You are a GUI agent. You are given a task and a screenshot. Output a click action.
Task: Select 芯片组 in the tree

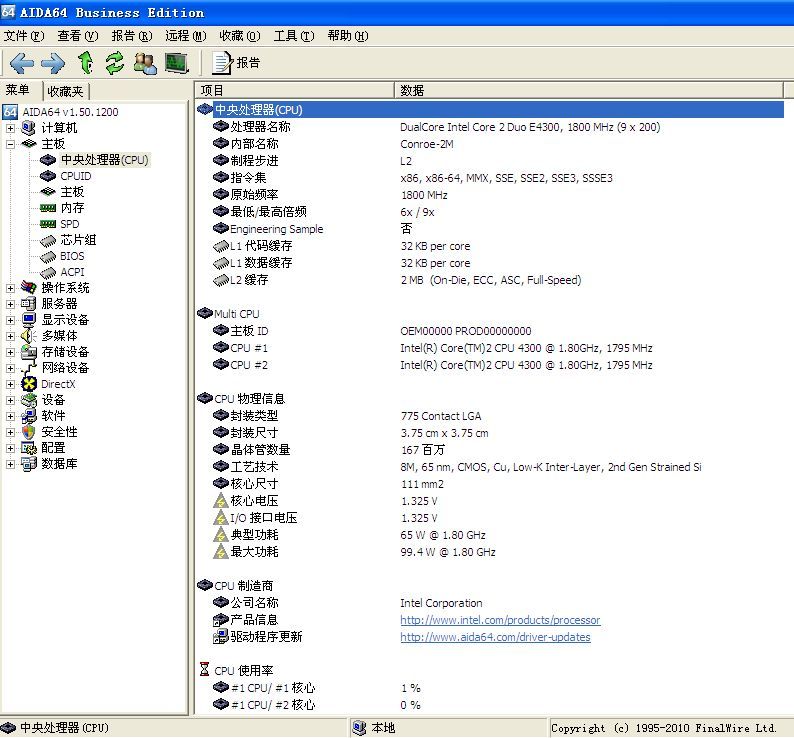coord(78,240)
